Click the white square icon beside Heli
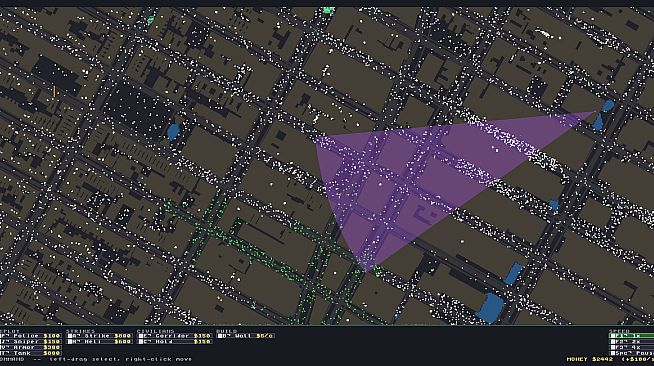 [70, 342]
